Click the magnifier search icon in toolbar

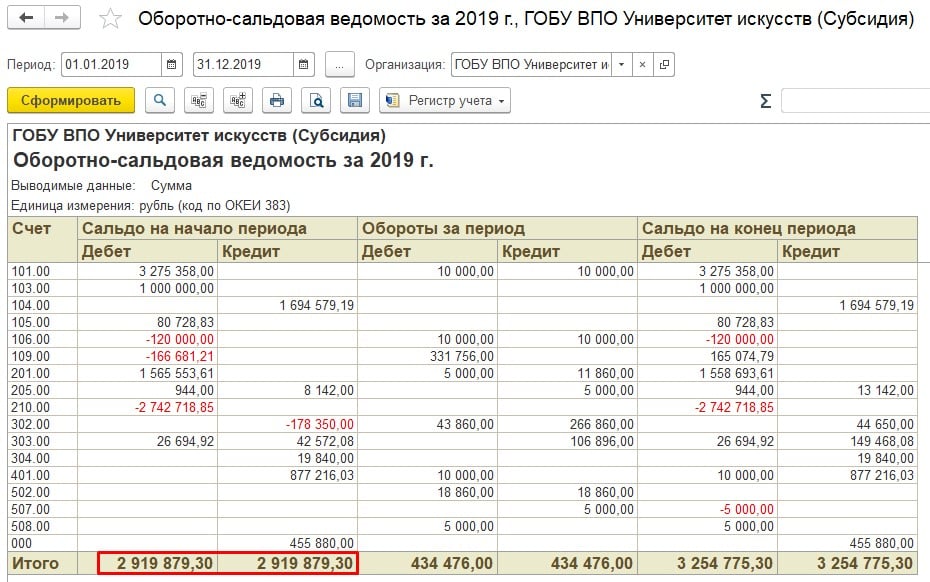tap(160, 100)
